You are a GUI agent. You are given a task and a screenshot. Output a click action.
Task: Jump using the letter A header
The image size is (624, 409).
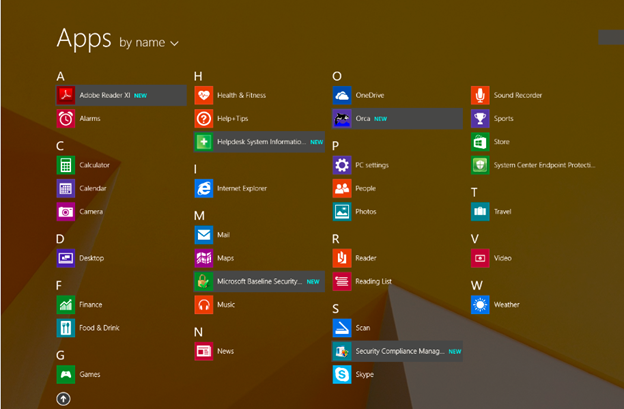[x=60, y=76]
